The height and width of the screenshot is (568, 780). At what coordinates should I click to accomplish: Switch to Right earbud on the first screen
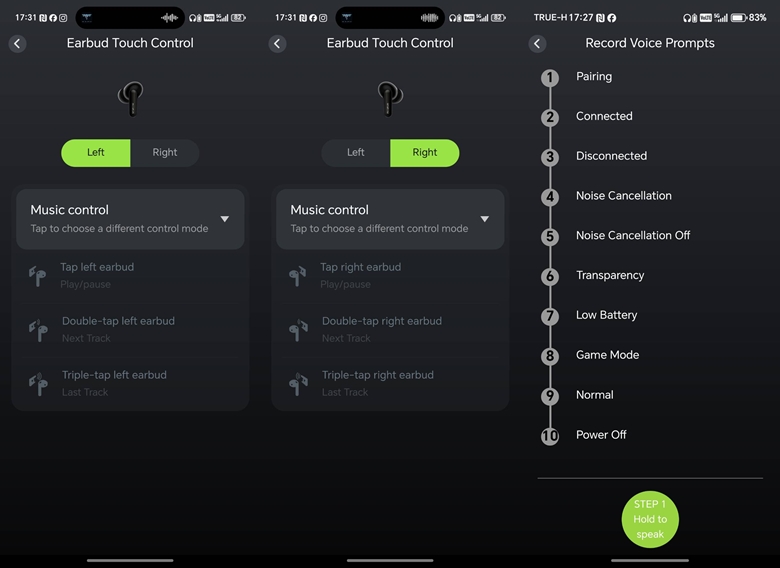pos(165,153)
